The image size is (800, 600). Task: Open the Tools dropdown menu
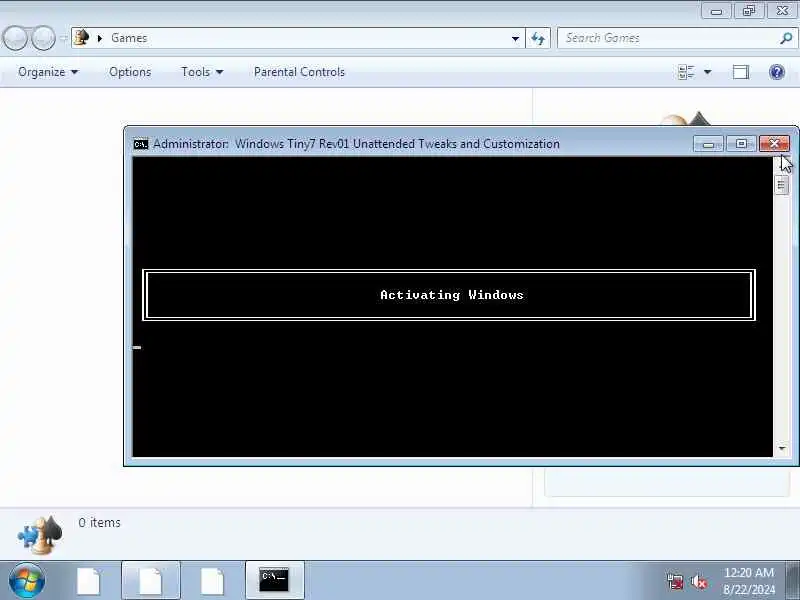tap(202, 72)
